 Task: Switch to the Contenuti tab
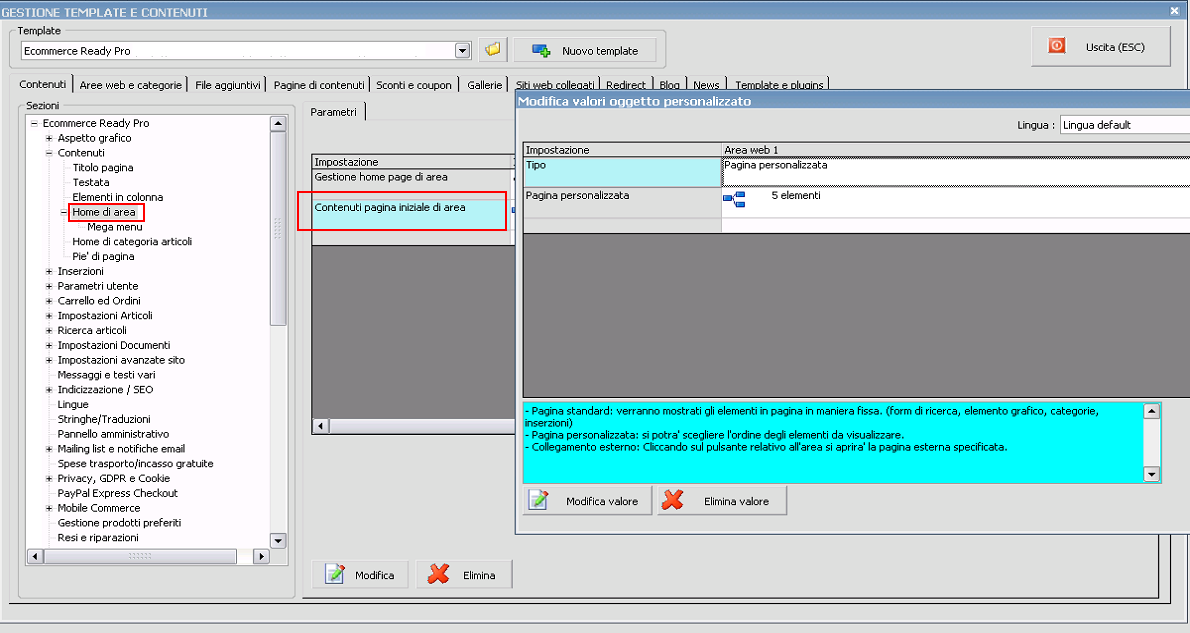coord(42,84)
